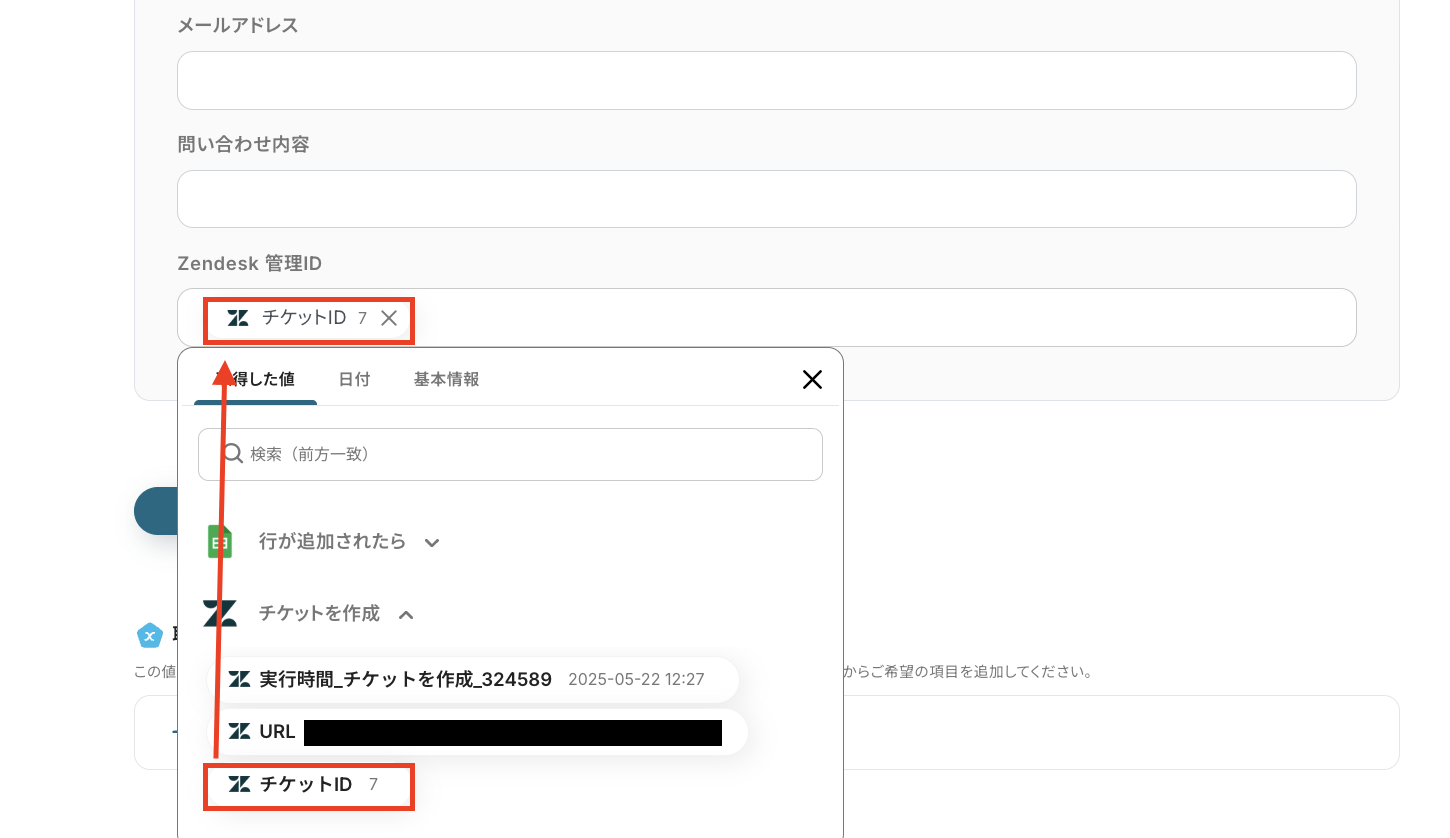Click the チケットを作成 section heading
Image resolution: width=1450 pixels, height=838 pixels.
[x=319, y=614]
